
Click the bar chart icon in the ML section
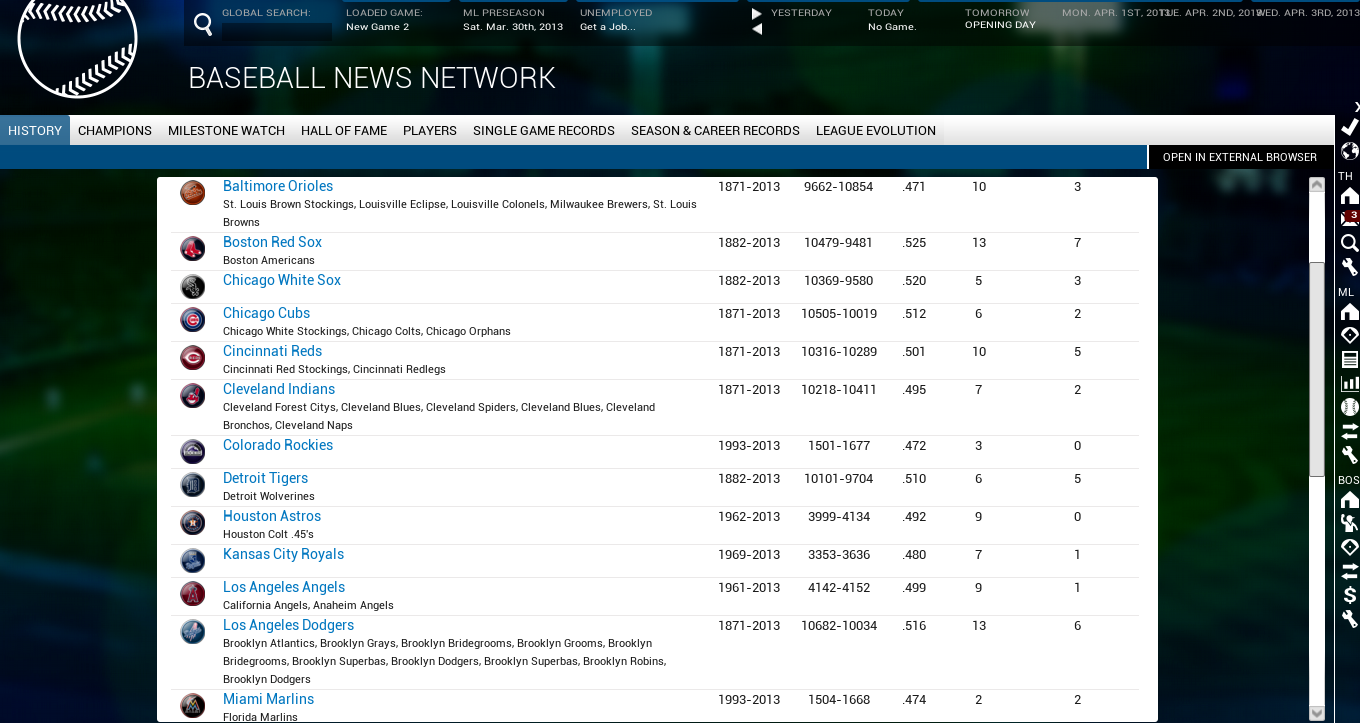click(1349, 383)
